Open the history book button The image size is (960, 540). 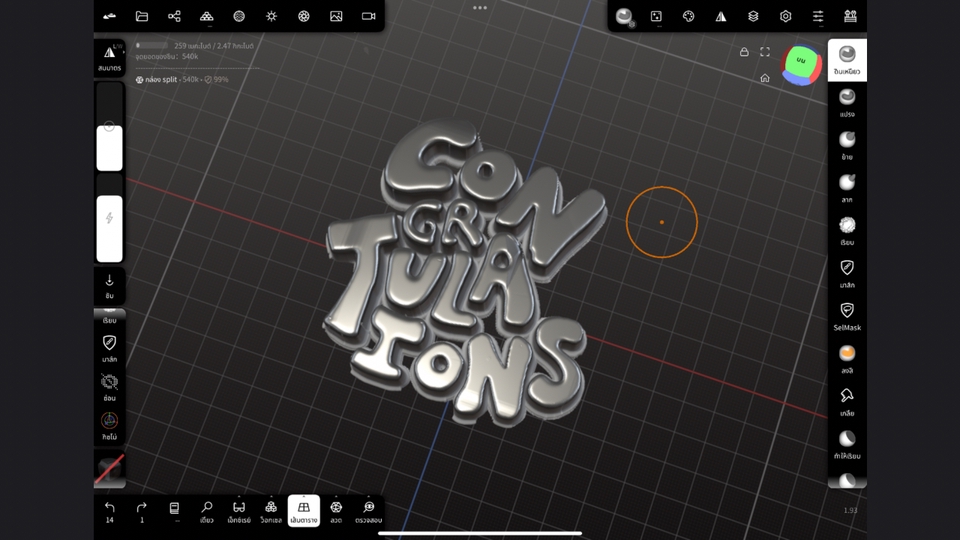[x=174, y=511]
